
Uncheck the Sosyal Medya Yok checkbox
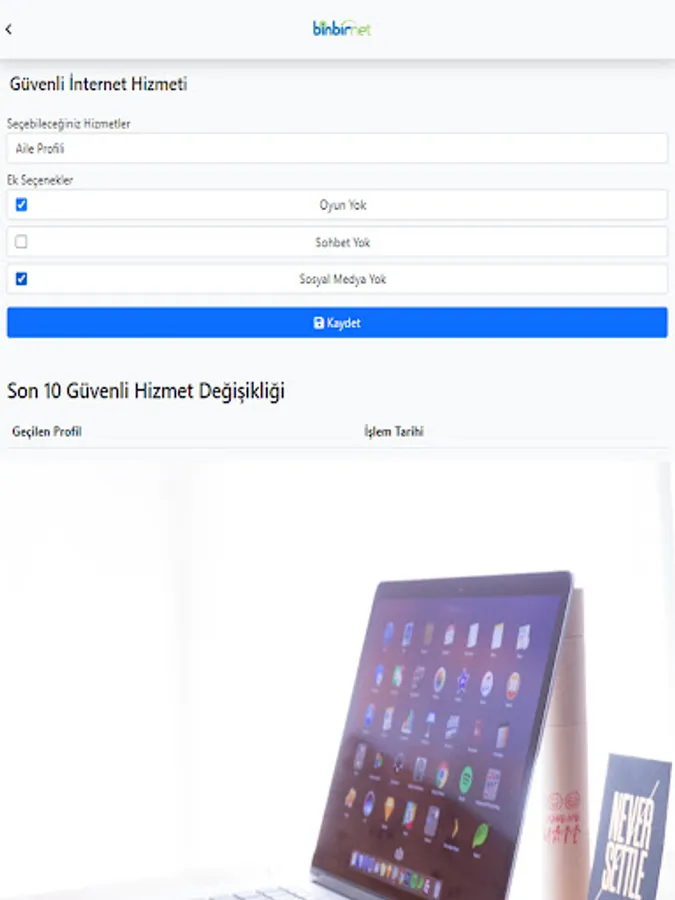[21, 279]
